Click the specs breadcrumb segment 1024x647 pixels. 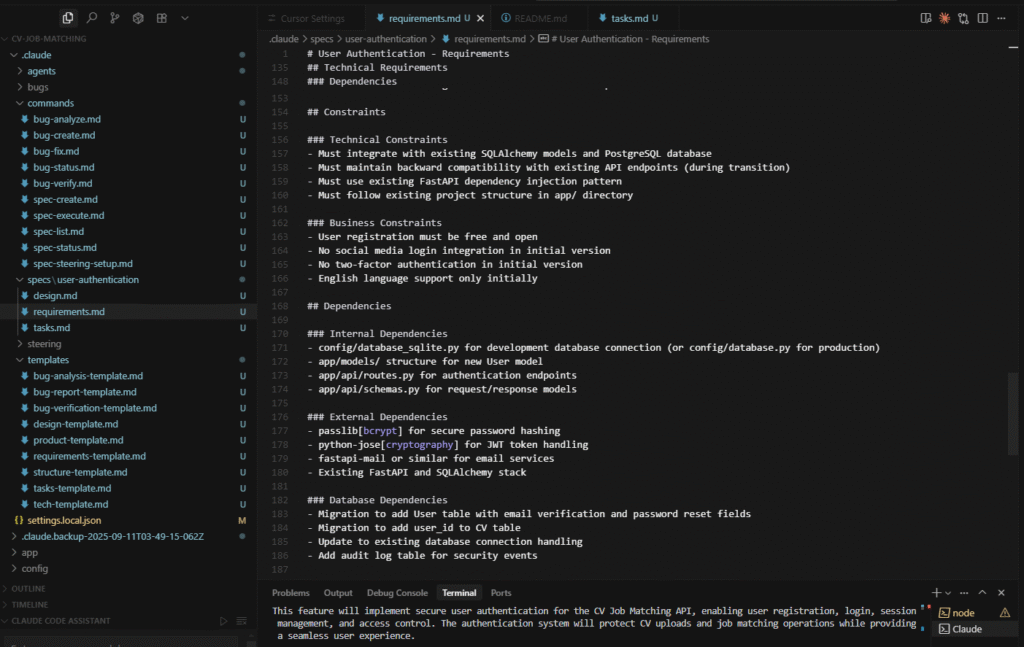pos(321,39)
